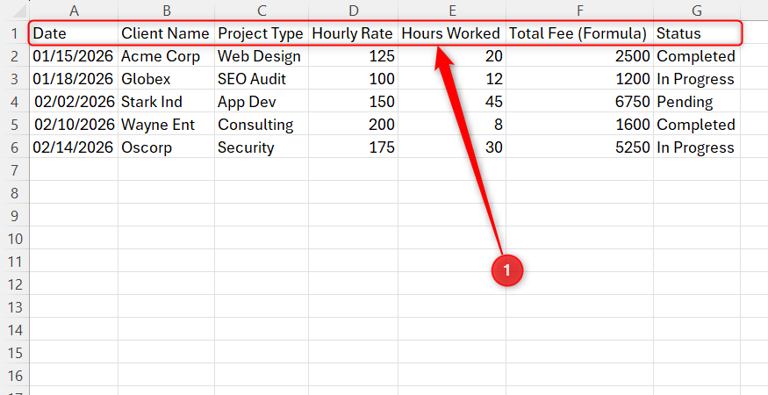Screen dimensions: 768x395
Task: Click the Status header cell
Action: [x=697, y=33]
